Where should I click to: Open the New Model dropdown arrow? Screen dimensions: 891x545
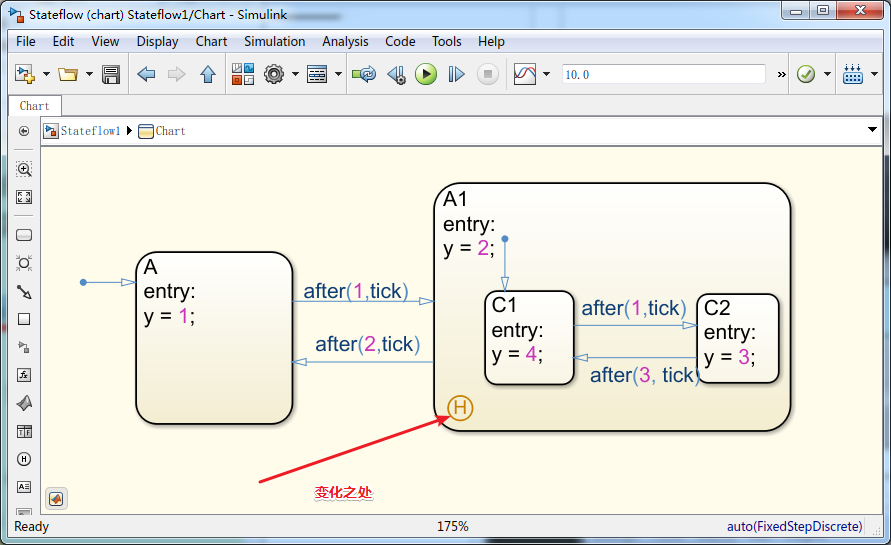point(47,74)
